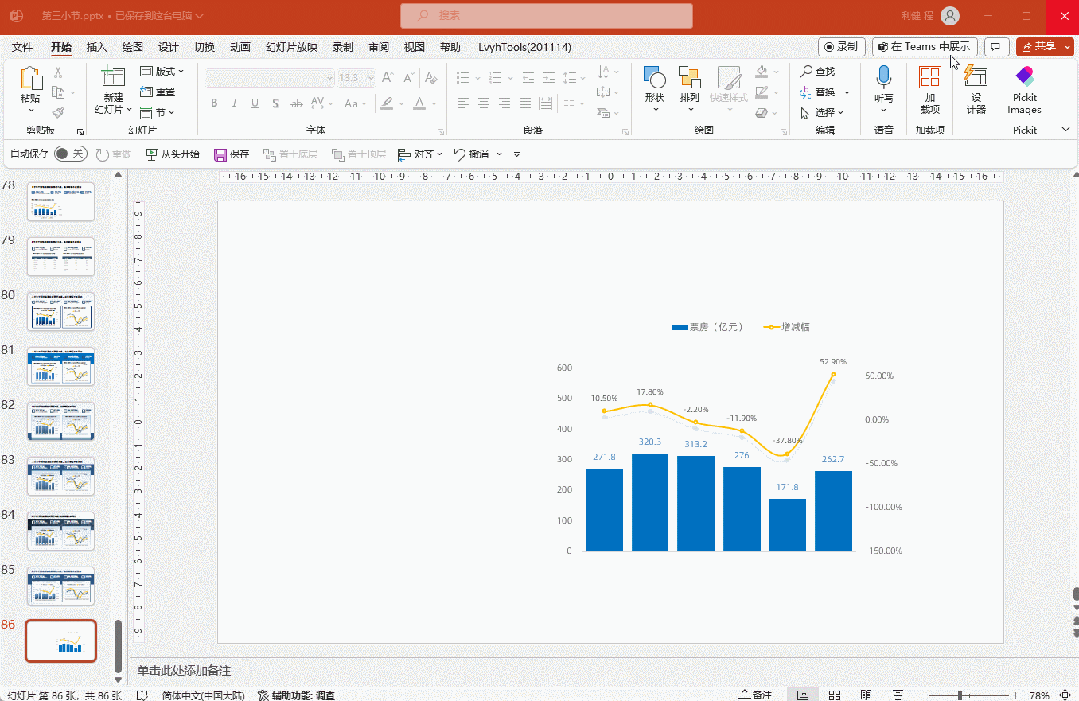1079x701 pixels.
Task: Toggle the Notes (备注) pane in status bar
Action: 755,695
